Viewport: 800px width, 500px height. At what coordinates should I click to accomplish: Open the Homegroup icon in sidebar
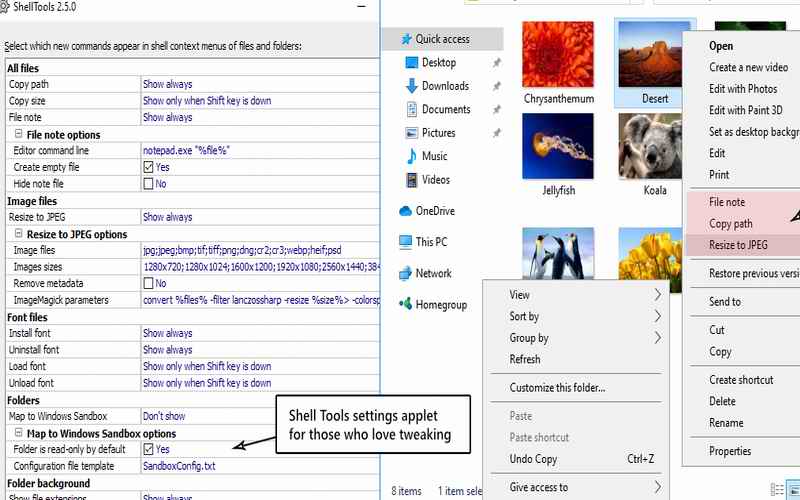pos(406,305)
